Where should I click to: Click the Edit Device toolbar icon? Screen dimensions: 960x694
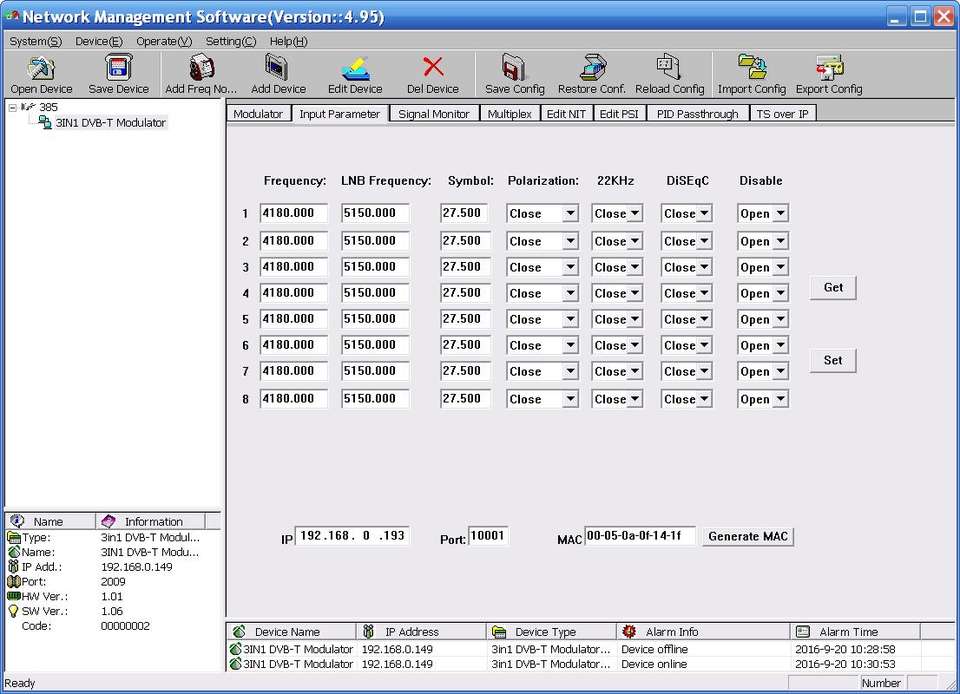pyautogui.click(x=355, y=68)
